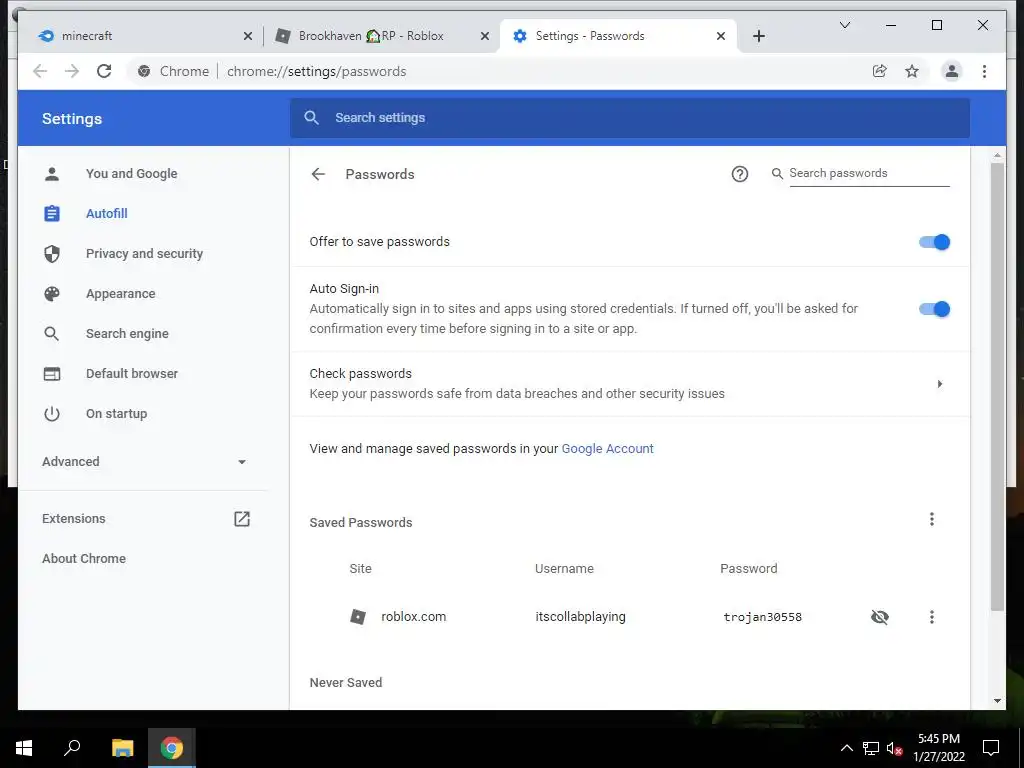Open the network tray icon
This screenshot has height=768, width=1024.
click(x=871, y=748)
